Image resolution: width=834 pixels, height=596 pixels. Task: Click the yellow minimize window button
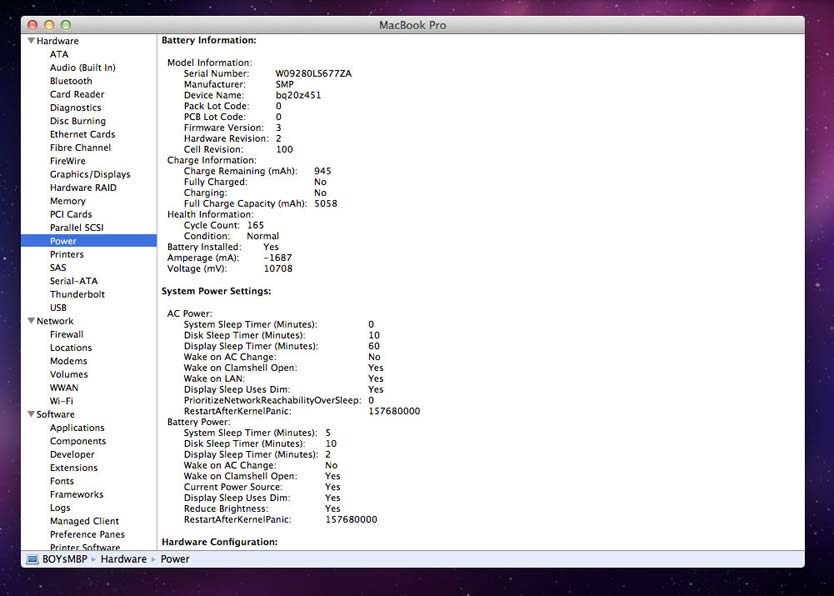pos(49,24)
